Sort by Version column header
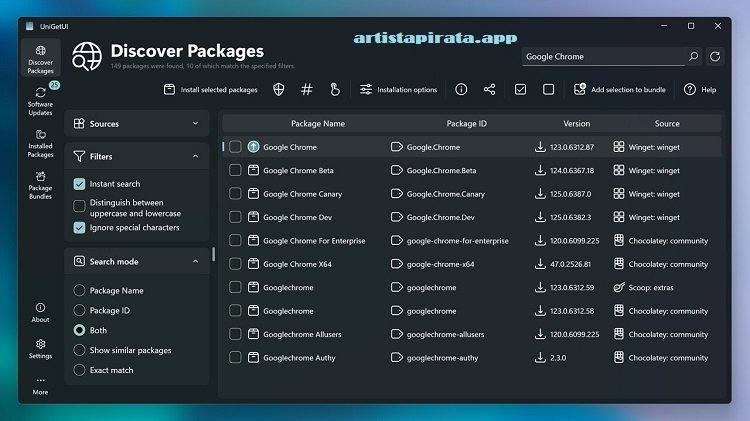The image size is (750, 421). click(x=576, y=123)
